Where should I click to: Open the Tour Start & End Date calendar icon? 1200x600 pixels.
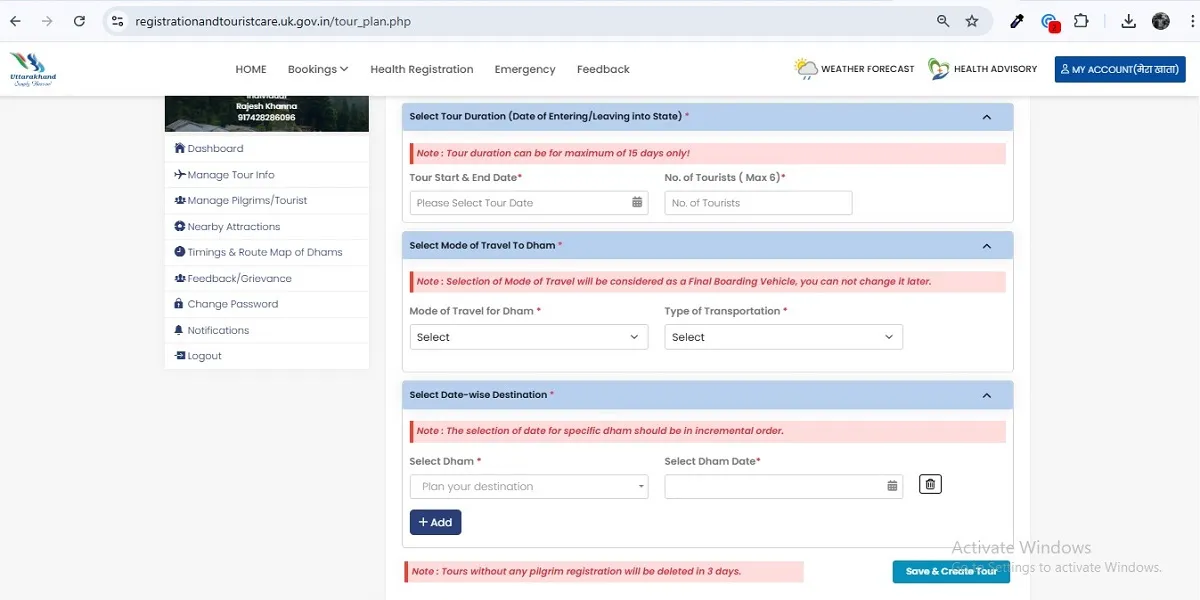[x=637, y=202]
